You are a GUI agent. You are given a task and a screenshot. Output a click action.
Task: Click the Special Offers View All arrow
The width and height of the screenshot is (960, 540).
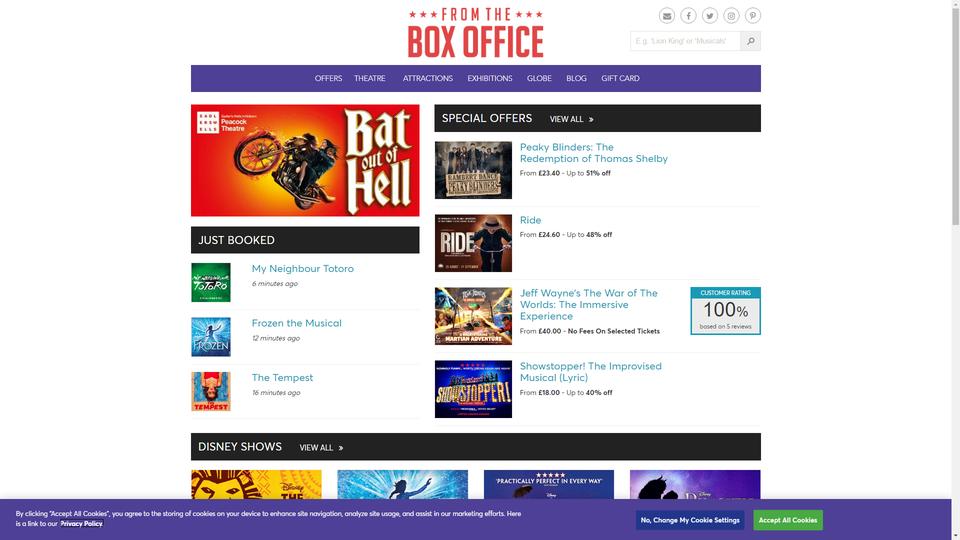coord(591,119)
